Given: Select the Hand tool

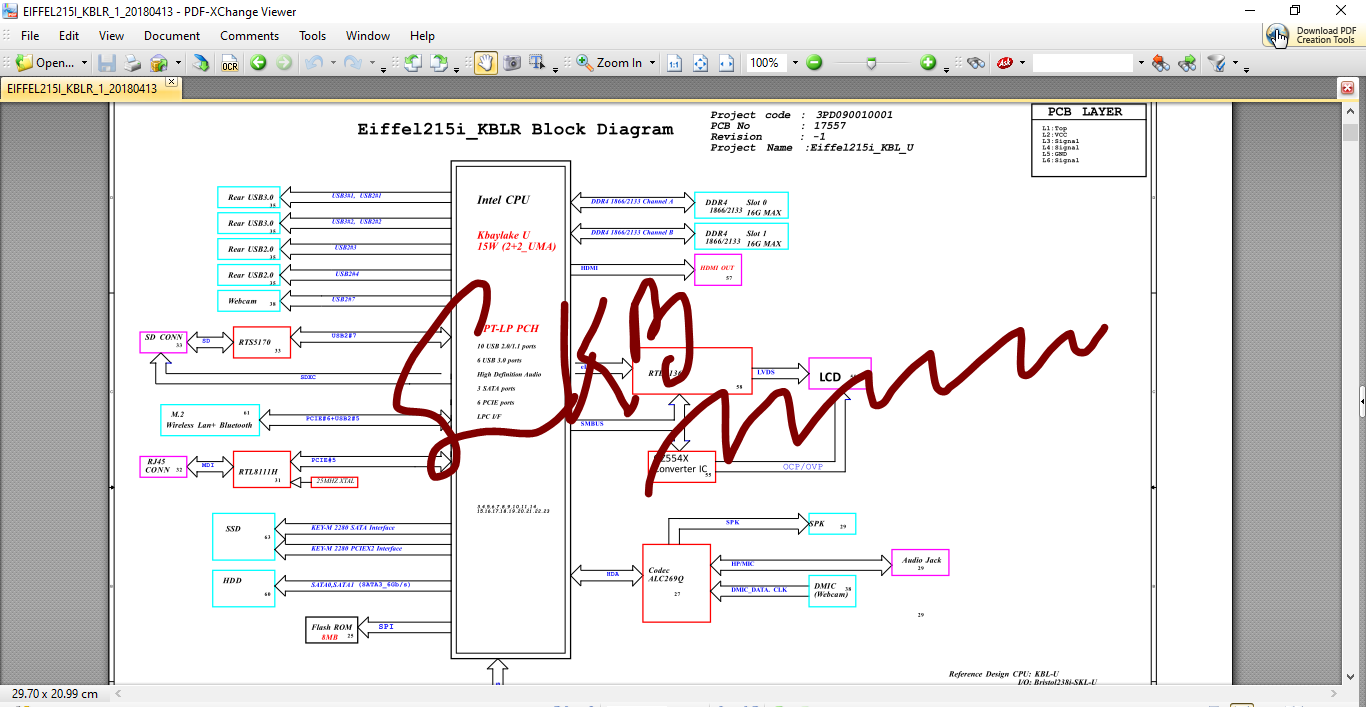Looking at the screenshot, I should point(485,63).
